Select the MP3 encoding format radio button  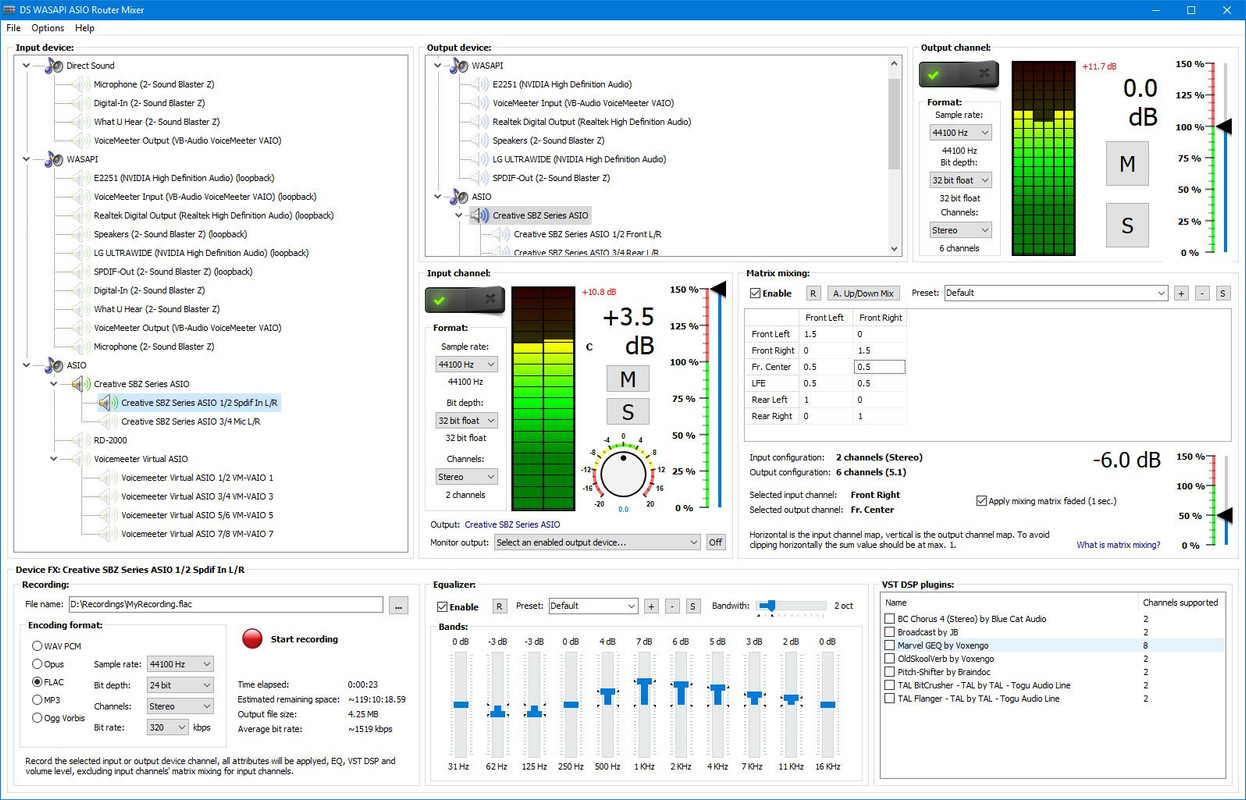[38, 700]
